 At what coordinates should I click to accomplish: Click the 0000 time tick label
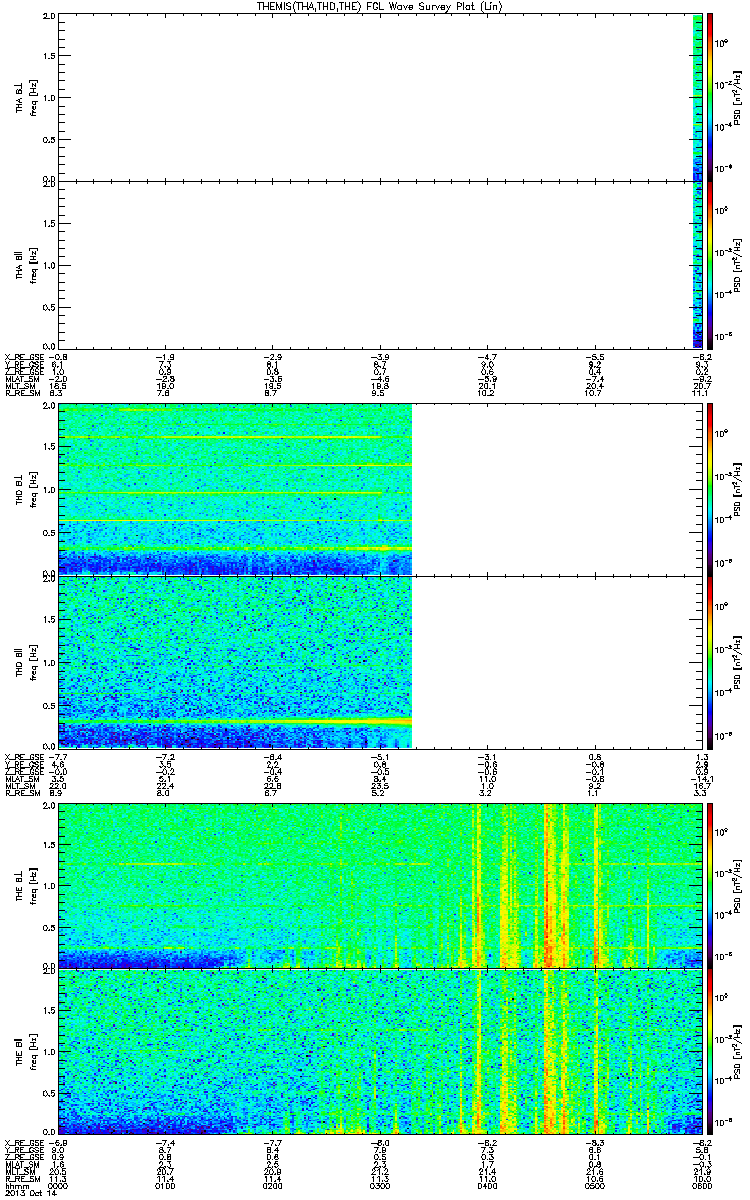(x=58, y=1186)
